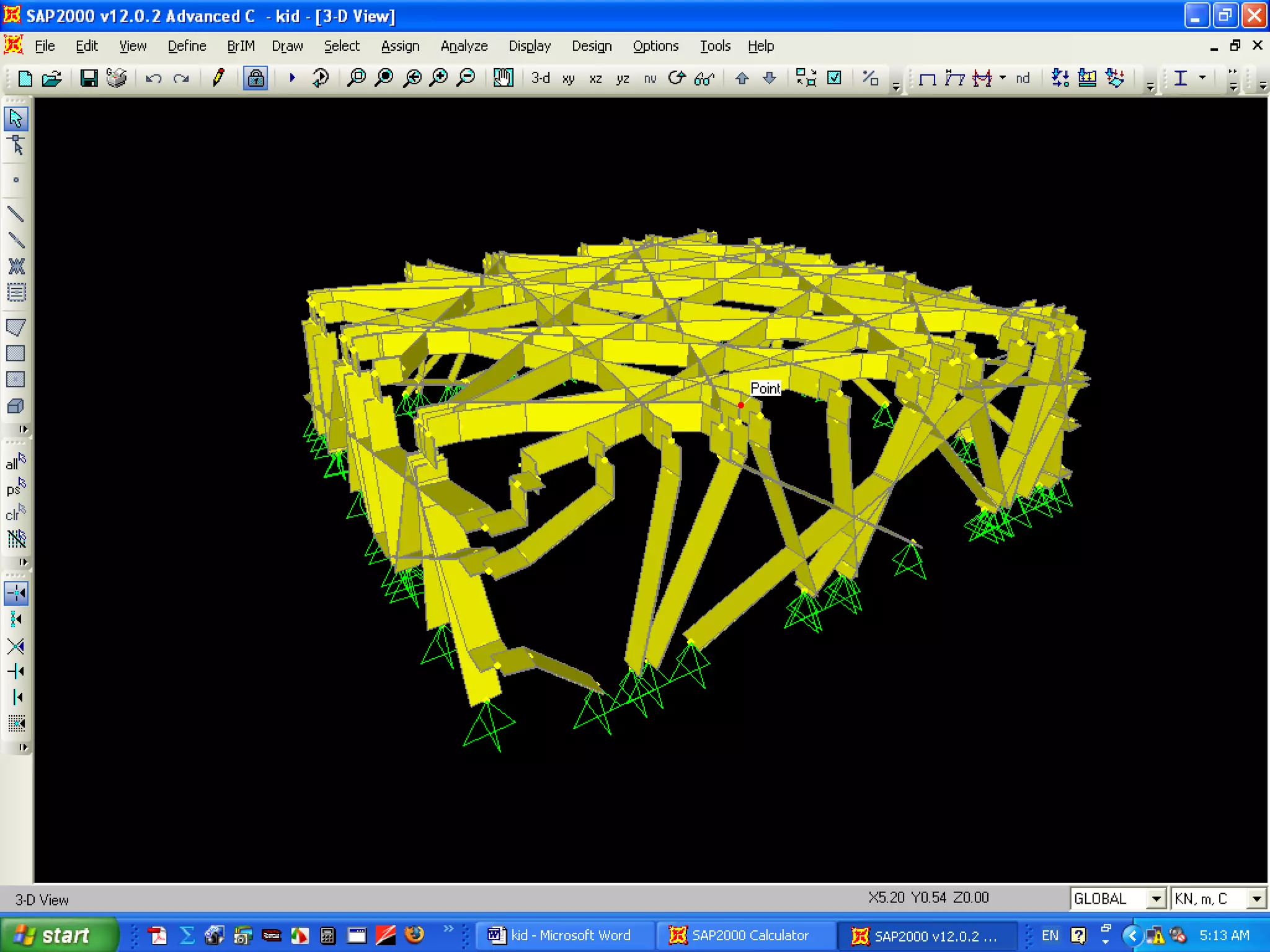Click the Draw Frame/Cable line tool

[16, 214]
